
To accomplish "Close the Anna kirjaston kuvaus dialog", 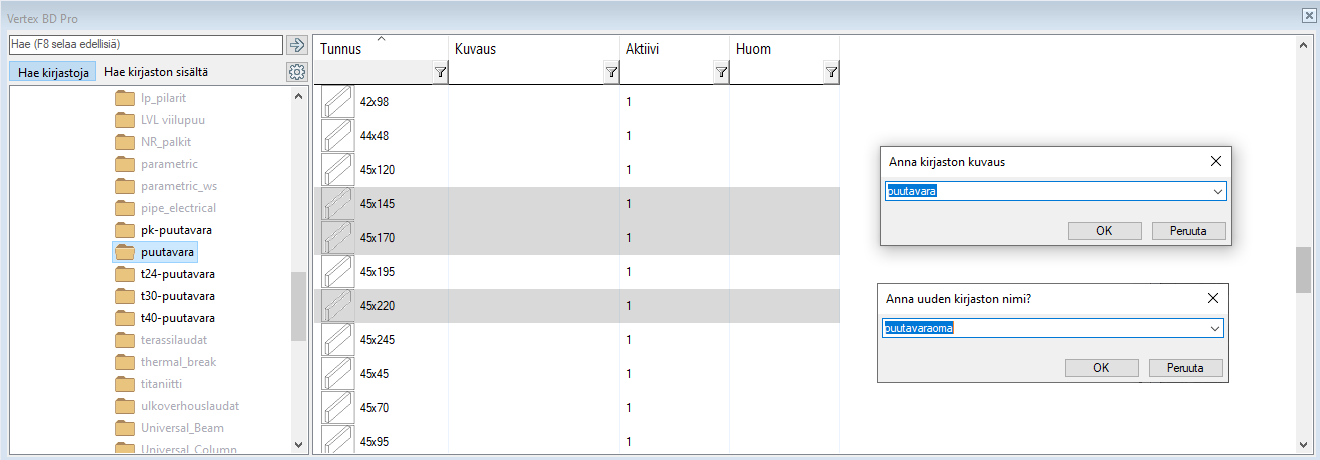I will (x=1216, y=161).
